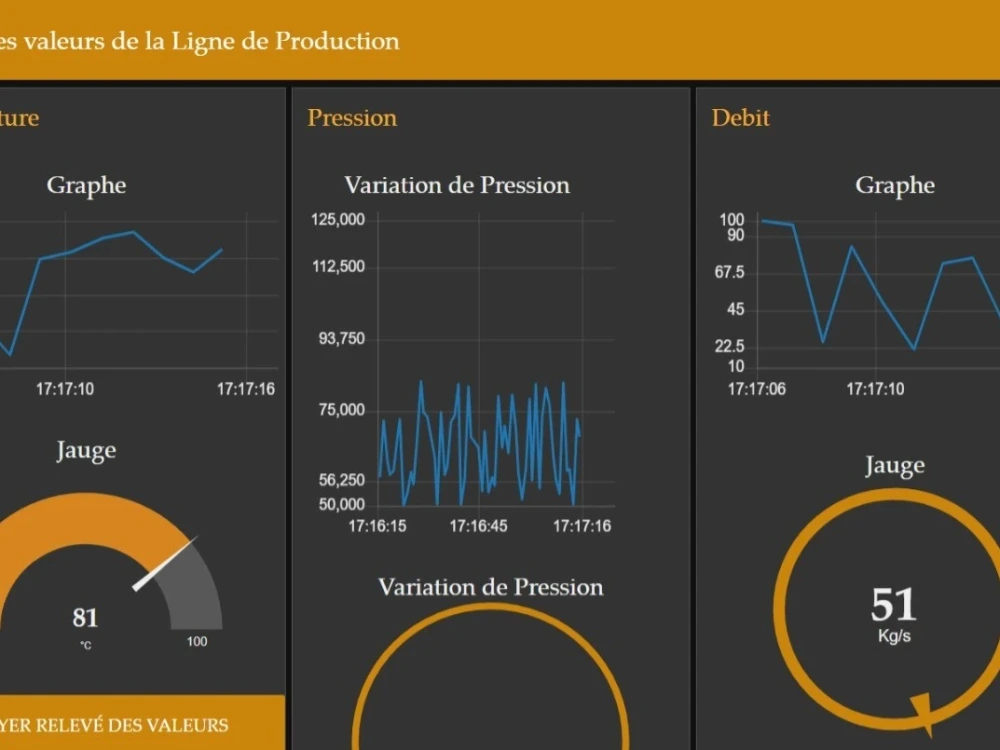Click the 100 maximum mark on the Temperature gauge
The image size is (1000, 750).
[x=197, y=642]
